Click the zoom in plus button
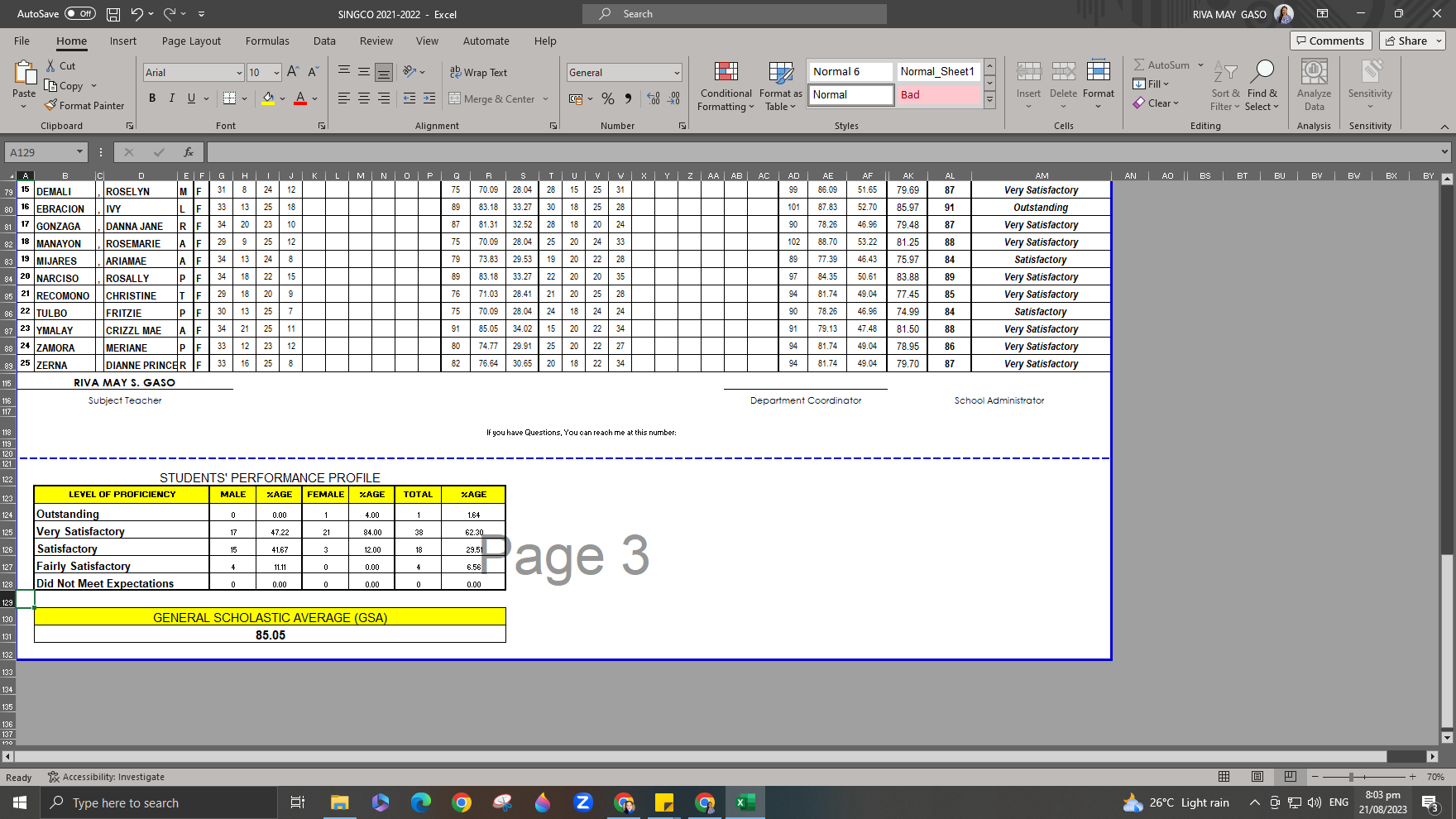The width and height of the screenshot is (1456, 819). (x=1412, y=777)
